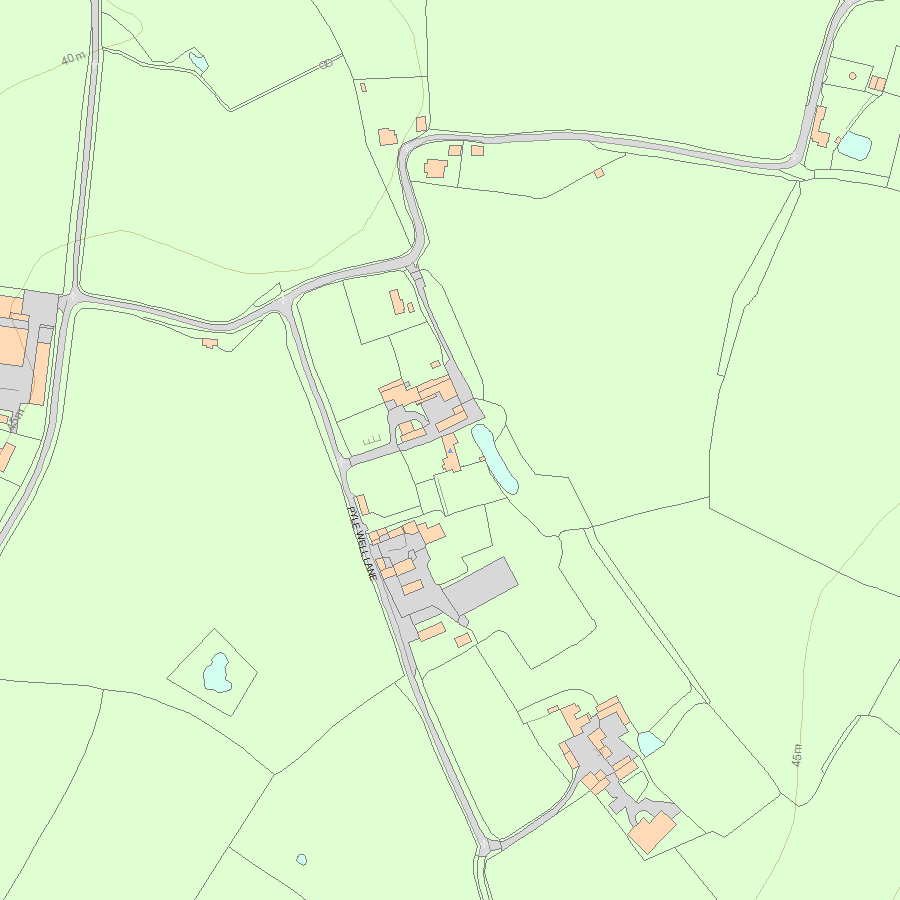This screenshot has height=900, width=900.
Task: Click the 45m contour label near bottom right
Action: [797, 755]
